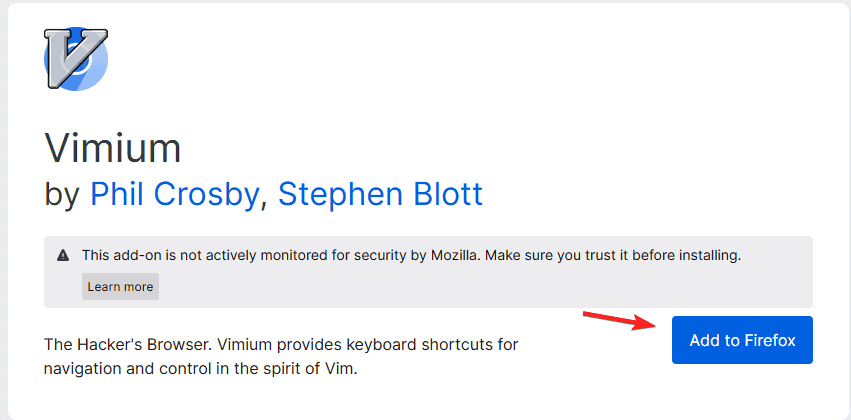Open Phil Crosby's author profile
Screen dimensions: 851x420
tap(174, 194)
